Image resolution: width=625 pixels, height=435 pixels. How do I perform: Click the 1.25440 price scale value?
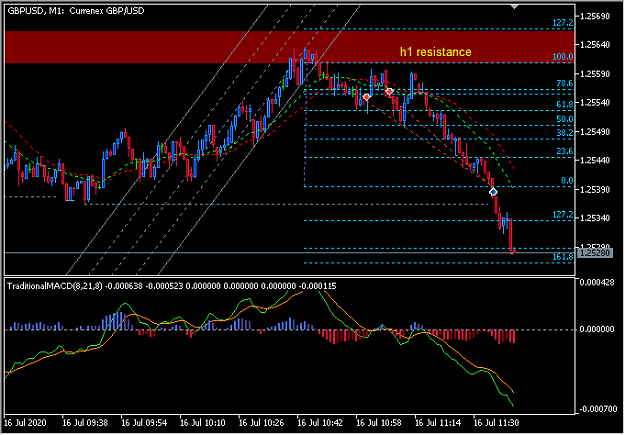pos(595,160)
